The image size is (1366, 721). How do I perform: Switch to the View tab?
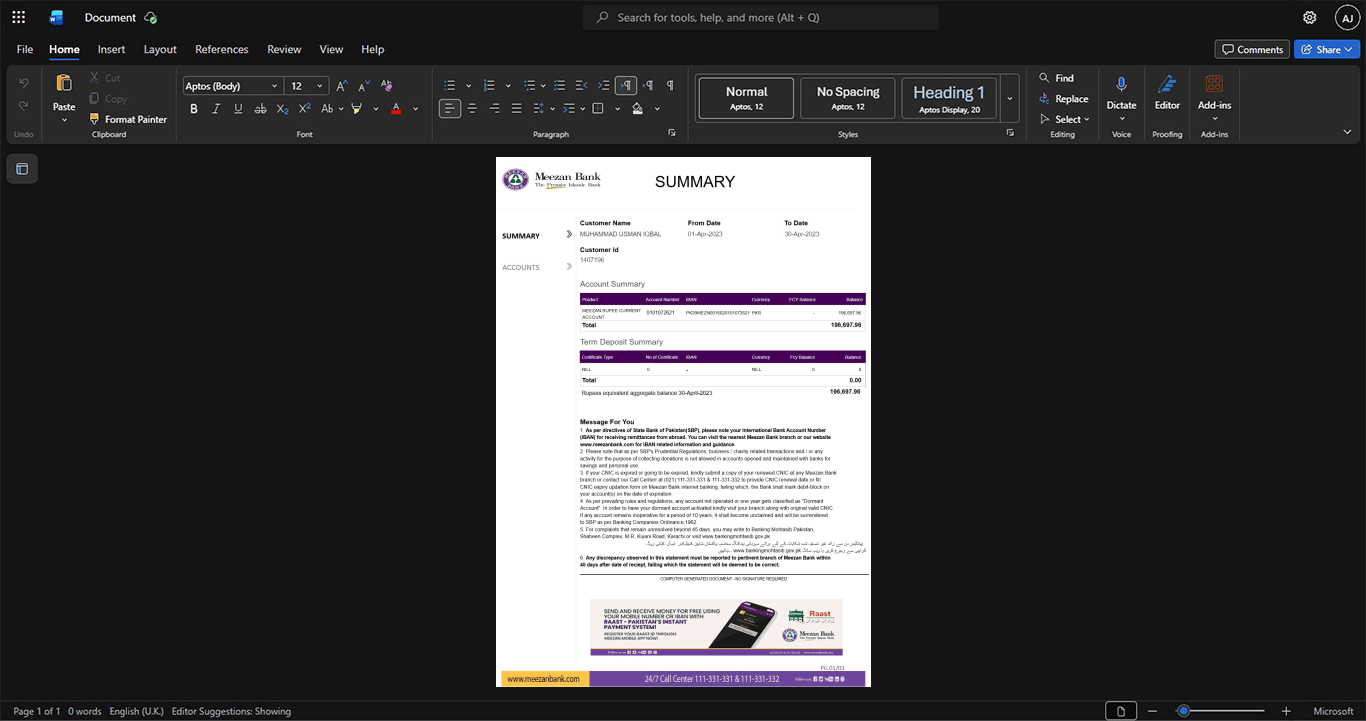tap(331, 49)
